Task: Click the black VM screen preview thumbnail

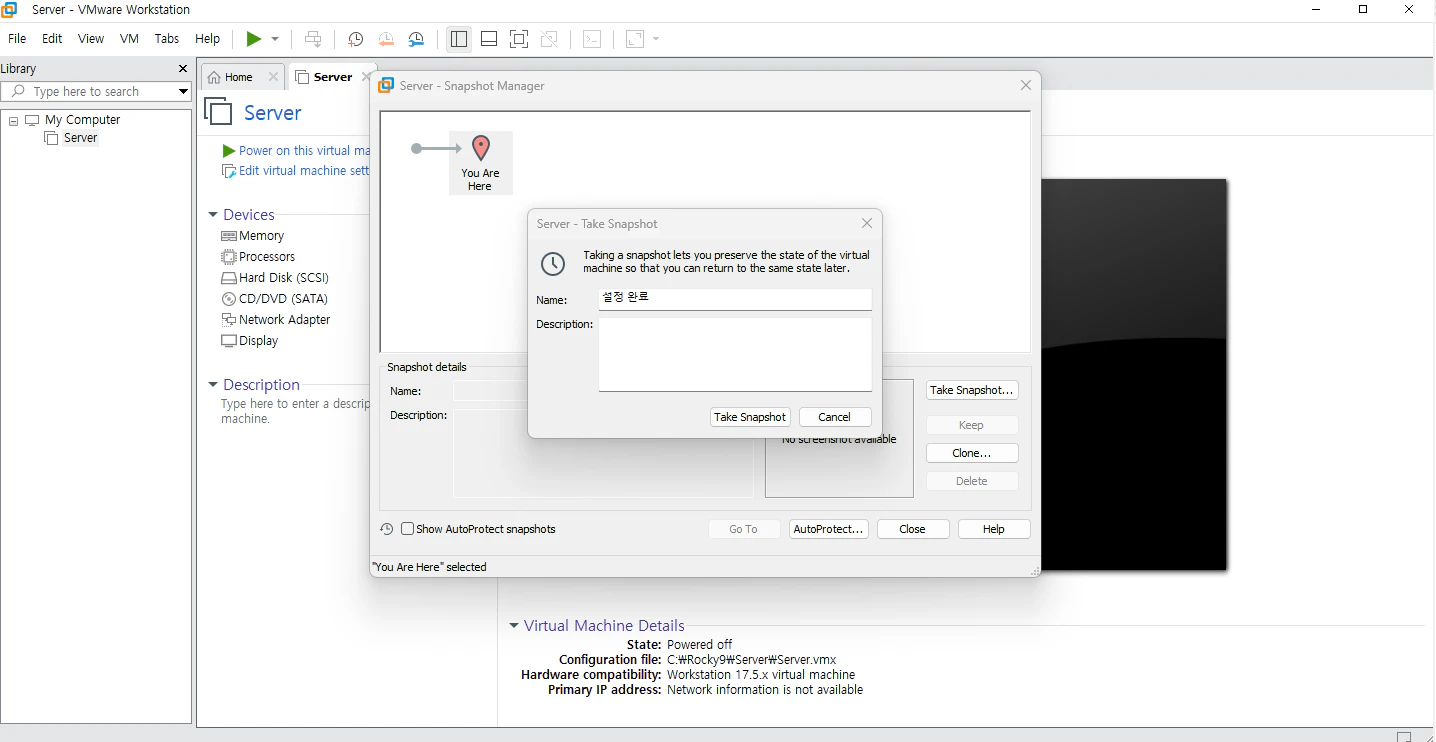Action: 1134,375
